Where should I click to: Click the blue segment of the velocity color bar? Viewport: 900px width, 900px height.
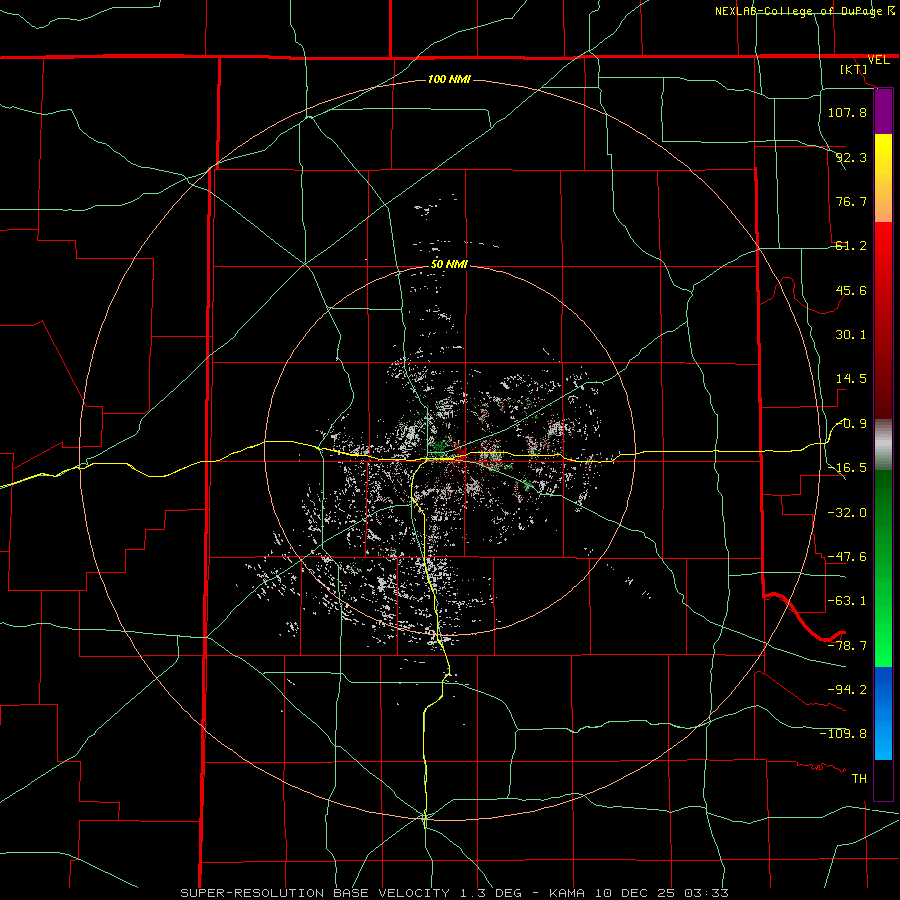tap(883, 713)
